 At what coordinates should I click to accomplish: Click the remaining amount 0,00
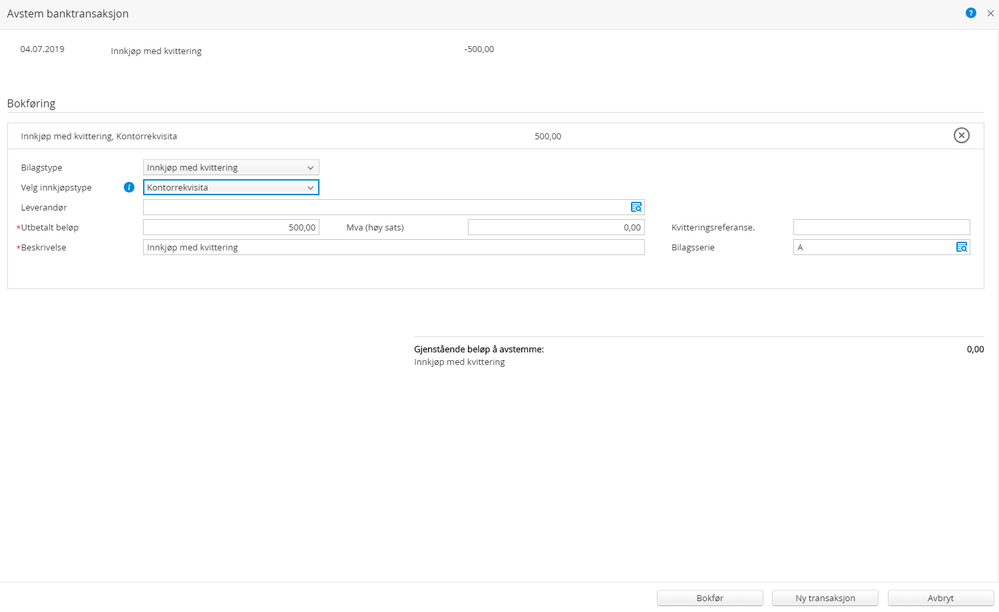click(x=975, y=349)
